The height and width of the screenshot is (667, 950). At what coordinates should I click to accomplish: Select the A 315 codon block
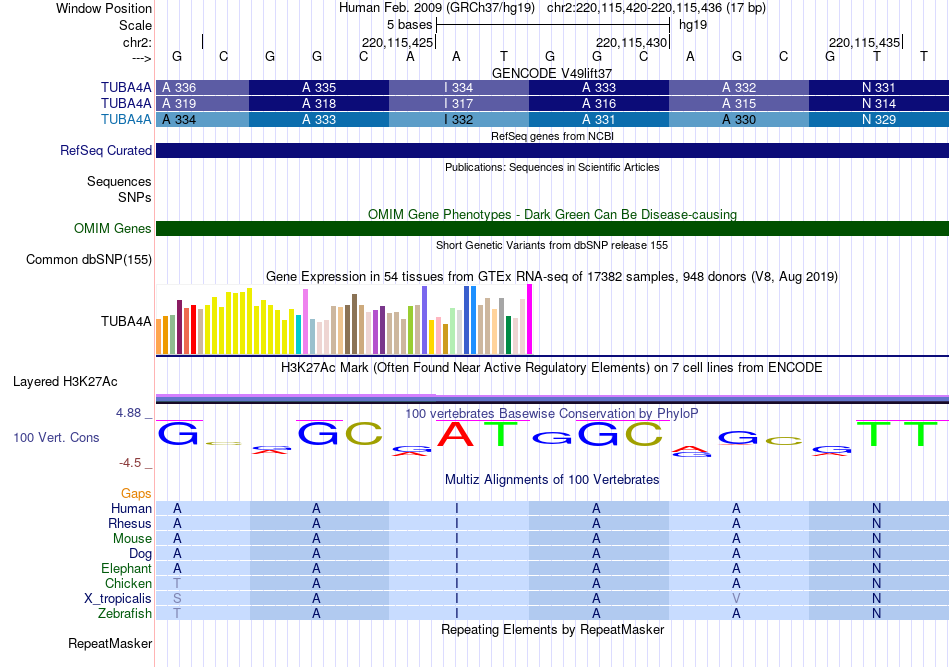coord(739,104)
